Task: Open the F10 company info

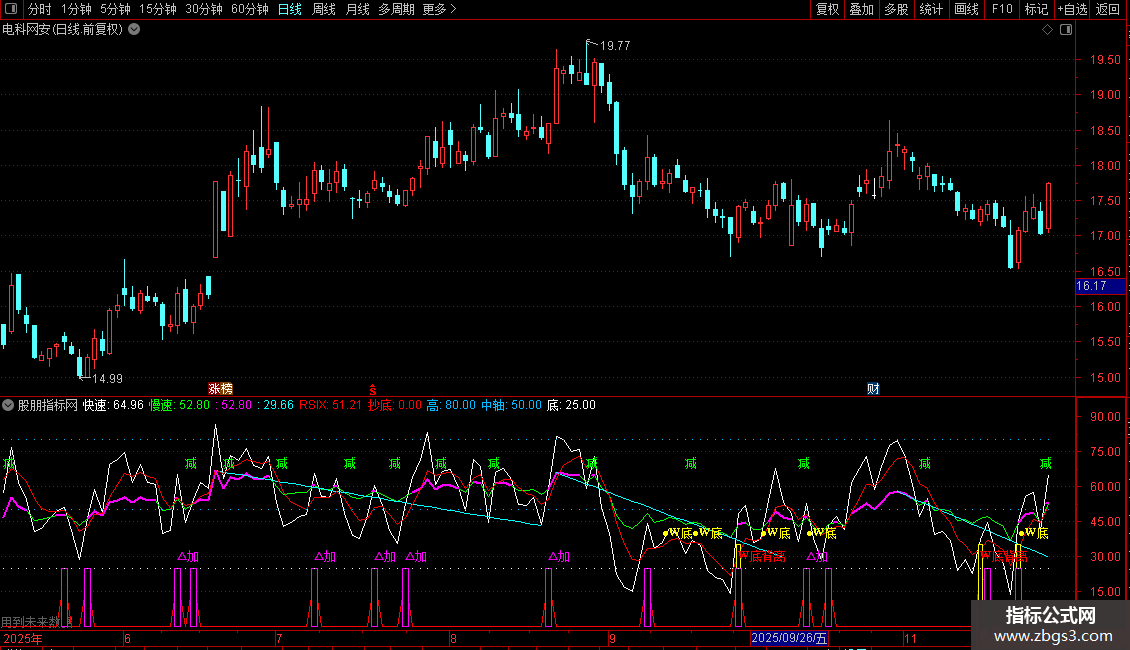Action: 1001,10
